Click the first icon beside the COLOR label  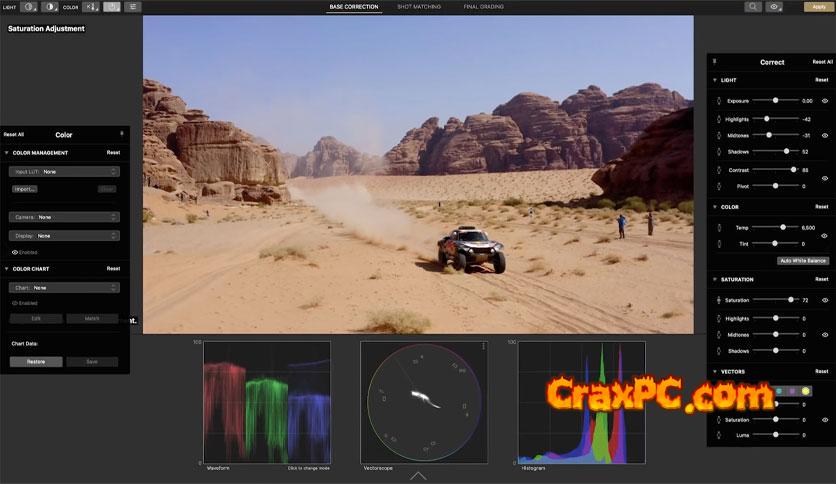point(90,7)
